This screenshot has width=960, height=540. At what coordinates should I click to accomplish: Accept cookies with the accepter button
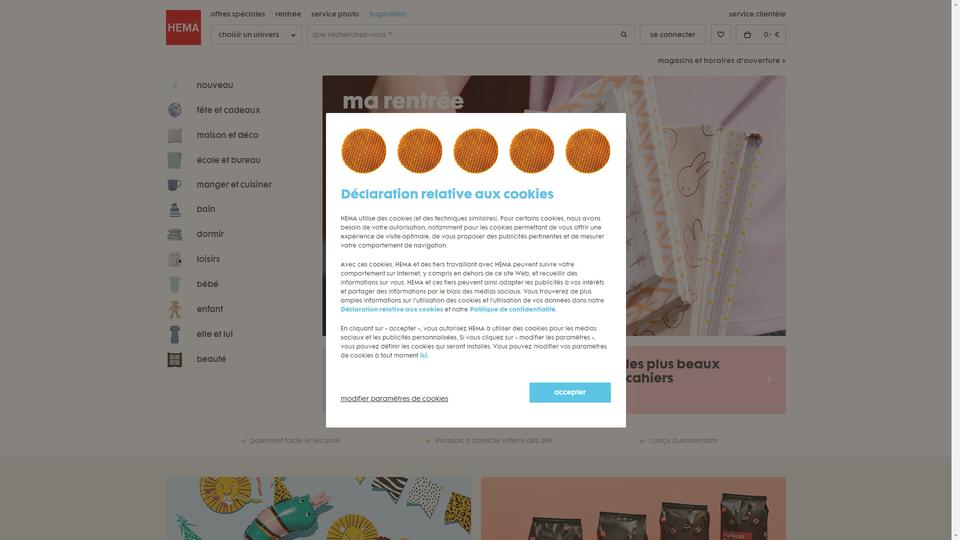pyautogui.click(x=570, y=392)
